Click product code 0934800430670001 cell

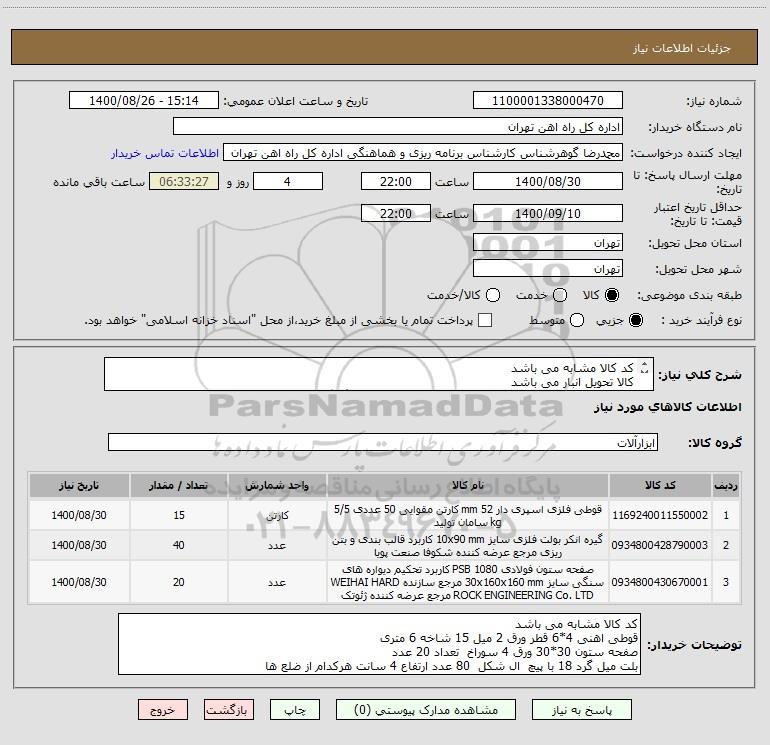click(660, 582)
